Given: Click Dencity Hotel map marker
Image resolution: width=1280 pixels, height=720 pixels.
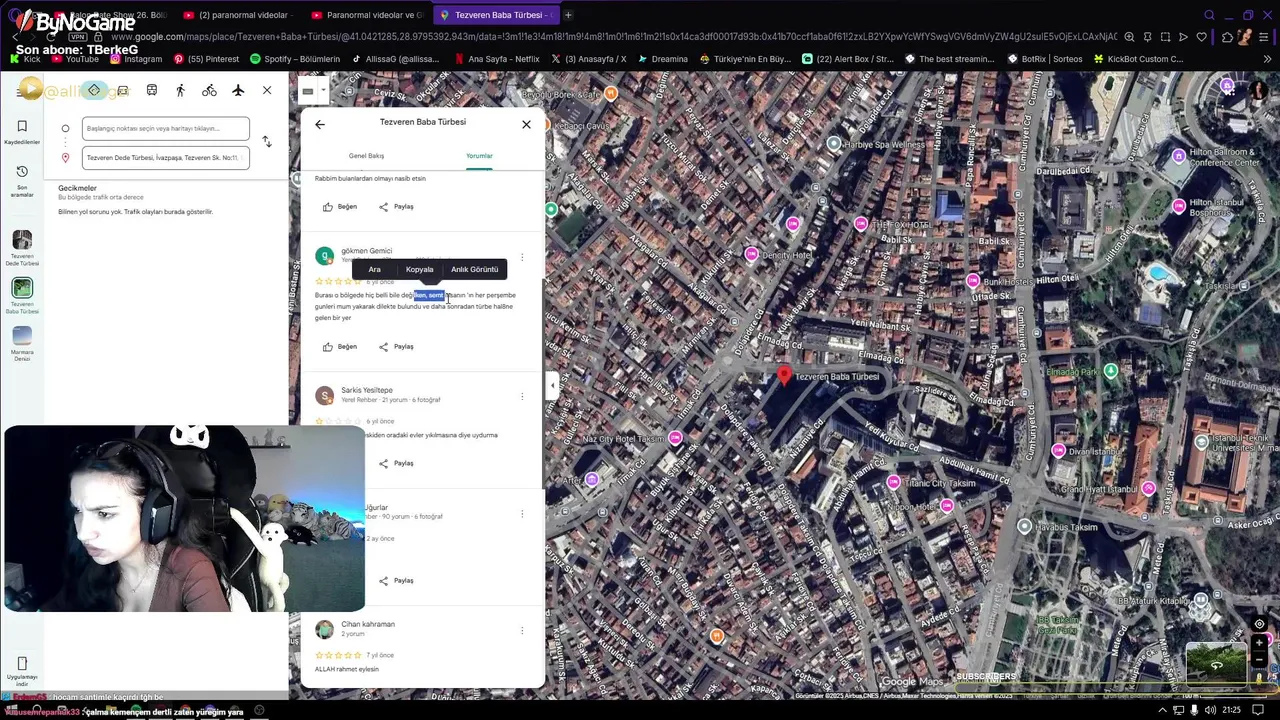Looking at the screenshot, I should [x=750, y=255].
